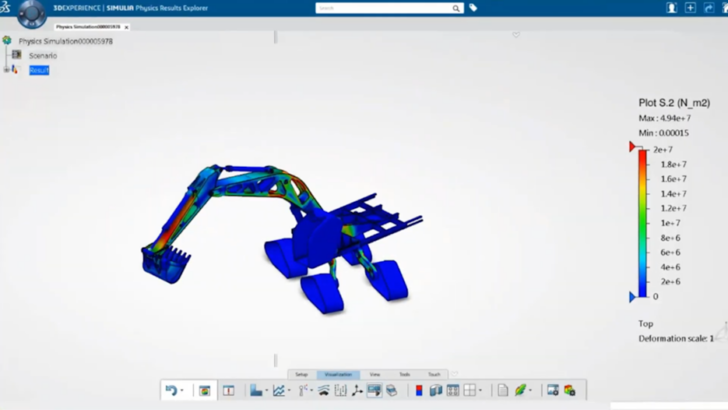Click the 'Deformation scale: 1' text

676,338
